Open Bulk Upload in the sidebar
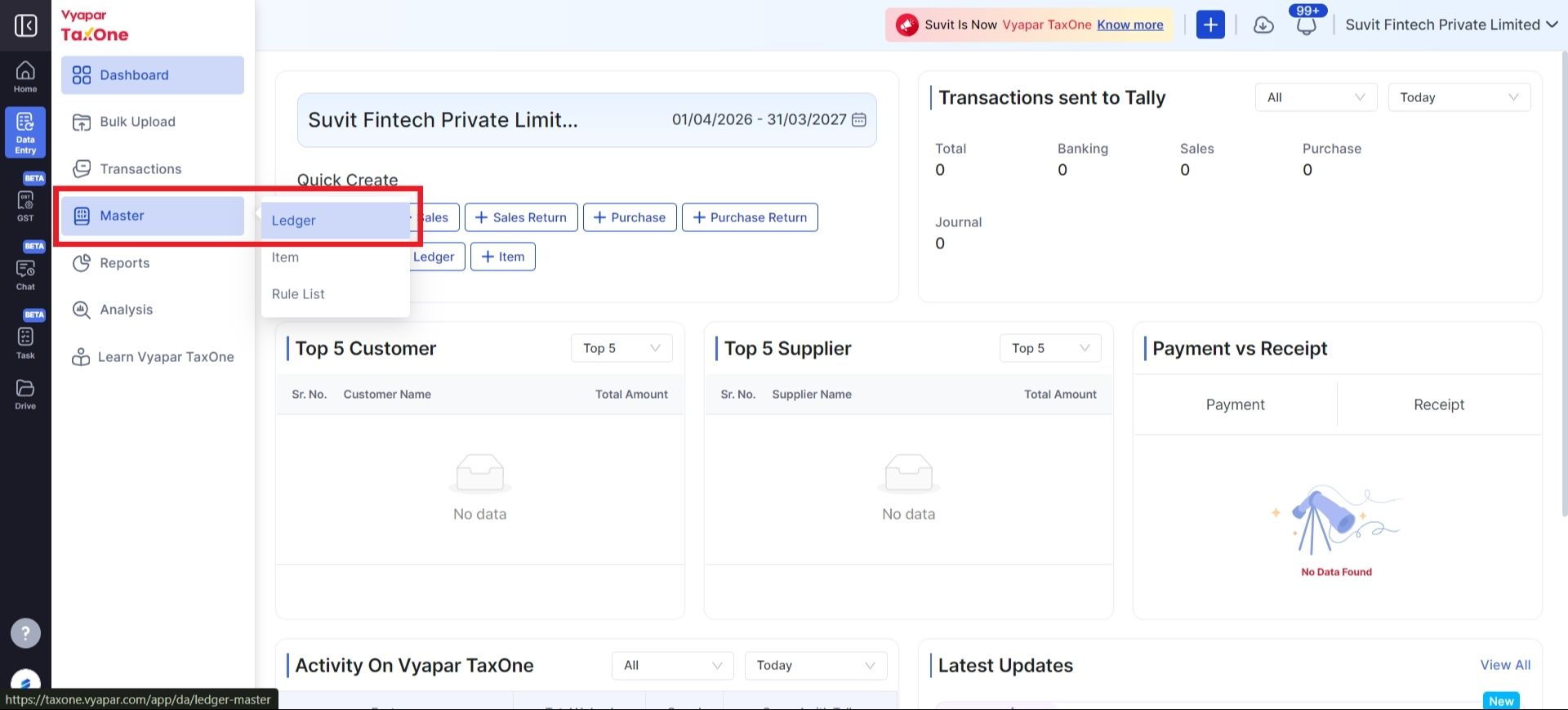This screenshot has width=1568, height=710. [153, 122]
